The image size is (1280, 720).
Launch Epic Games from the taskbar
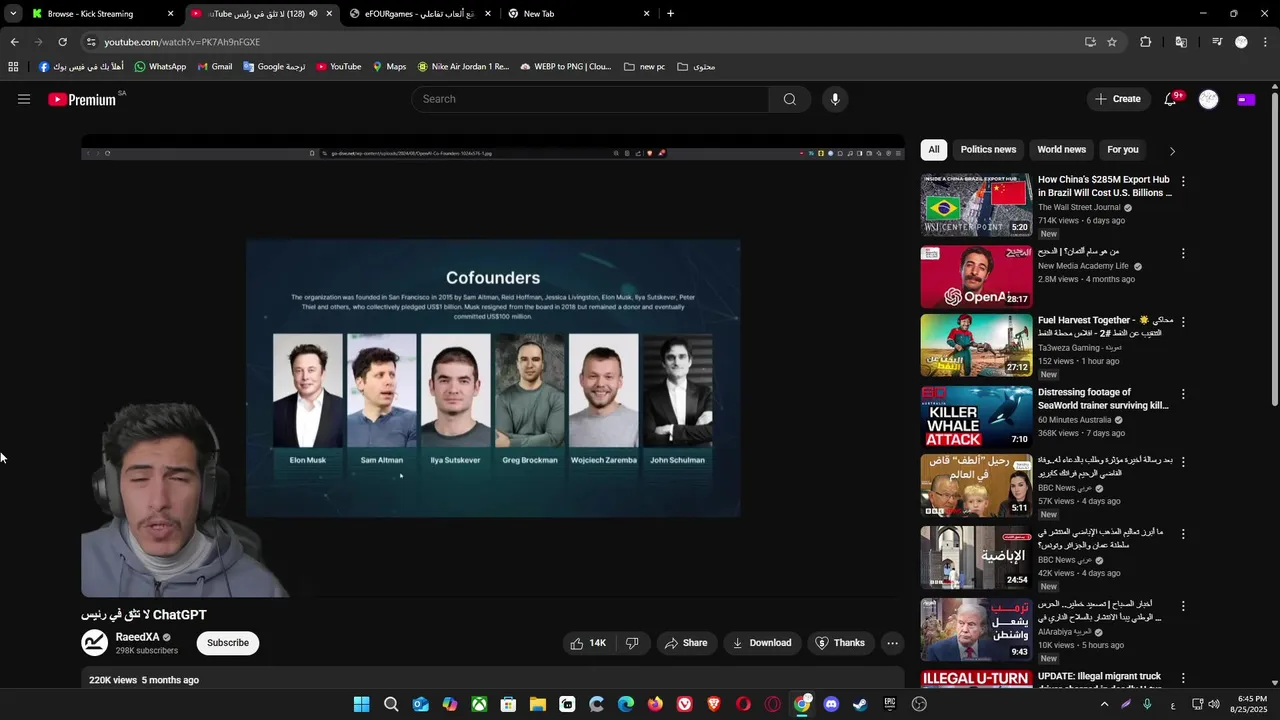[x=890, y=704]
